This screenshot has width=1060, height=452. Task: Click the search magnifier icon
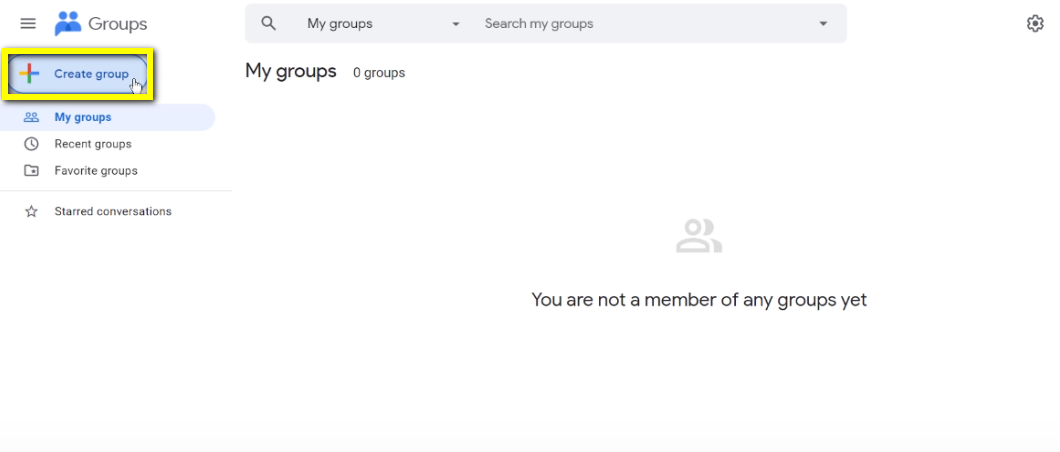268,24
